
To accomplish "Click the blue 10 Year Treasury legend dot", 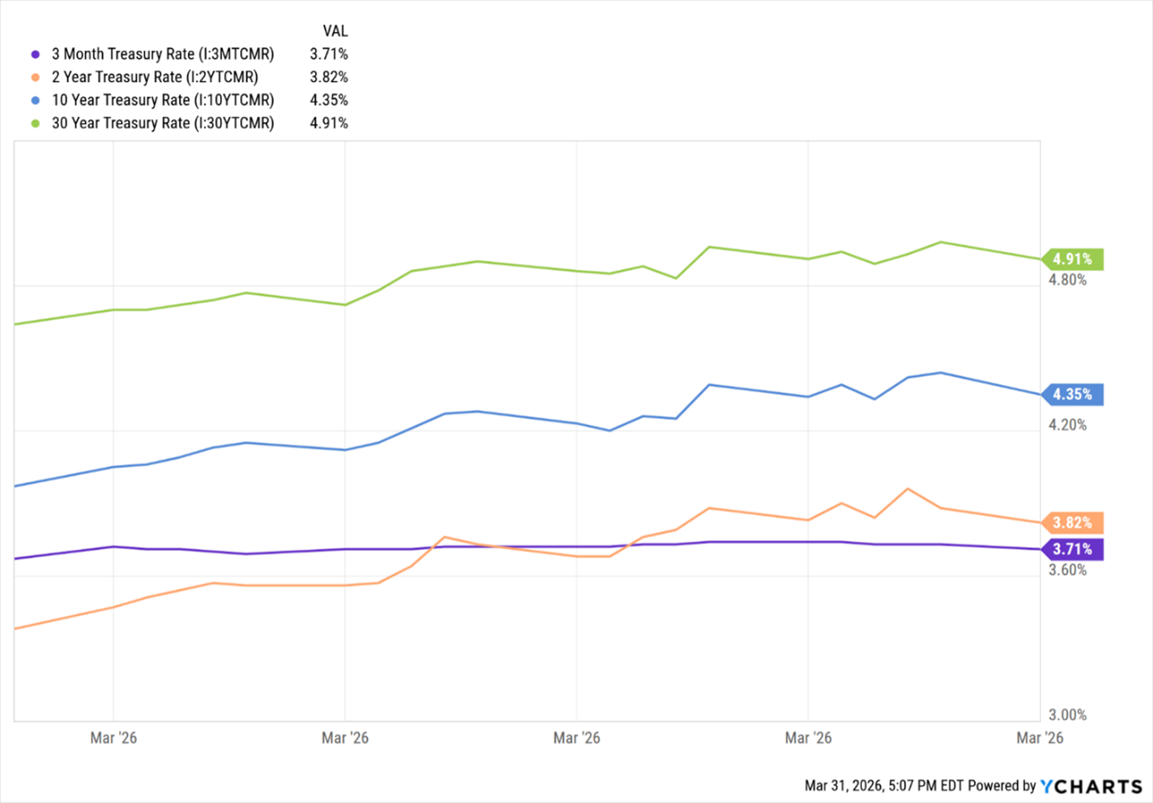I will point(37,99).
